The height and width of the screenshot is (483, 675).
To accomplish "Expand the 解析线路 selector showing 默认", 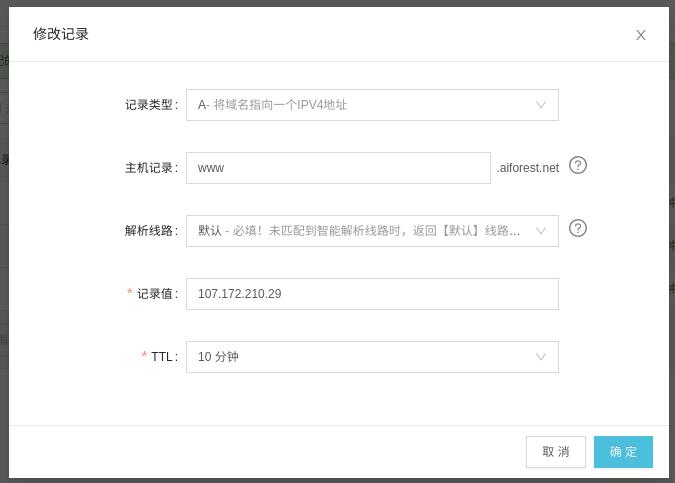I will pos(360,231).
